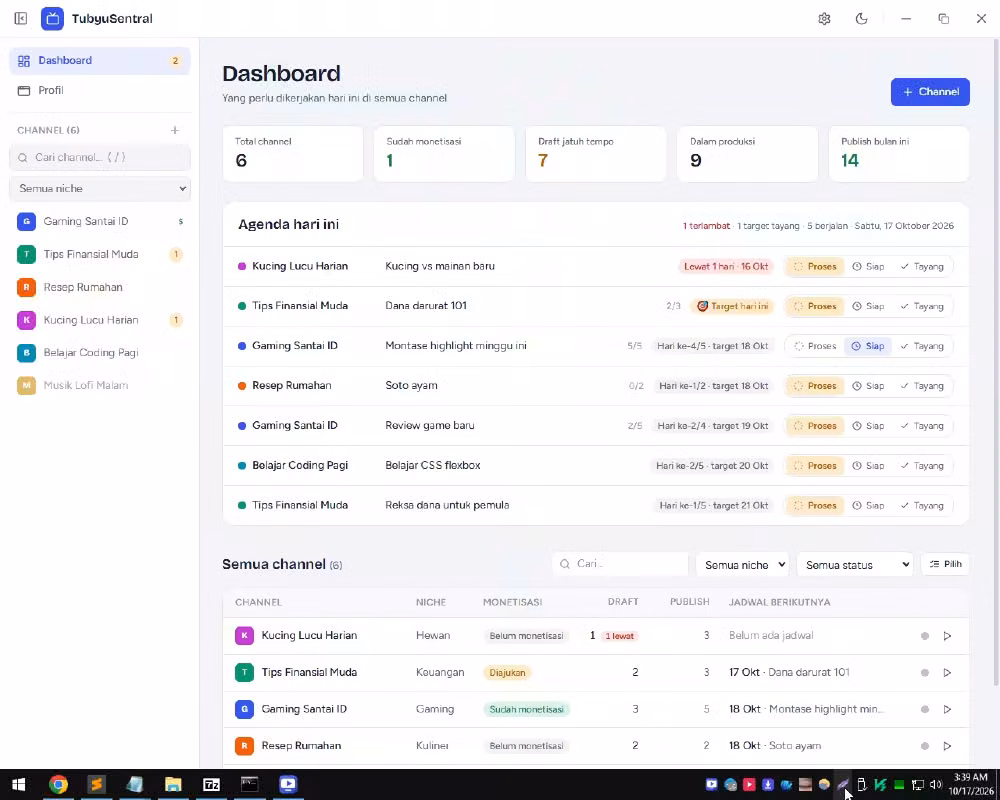Open Gaming Santai ID table row
The width and height of the screenshot is (1000, 800).
click(596, 709)
